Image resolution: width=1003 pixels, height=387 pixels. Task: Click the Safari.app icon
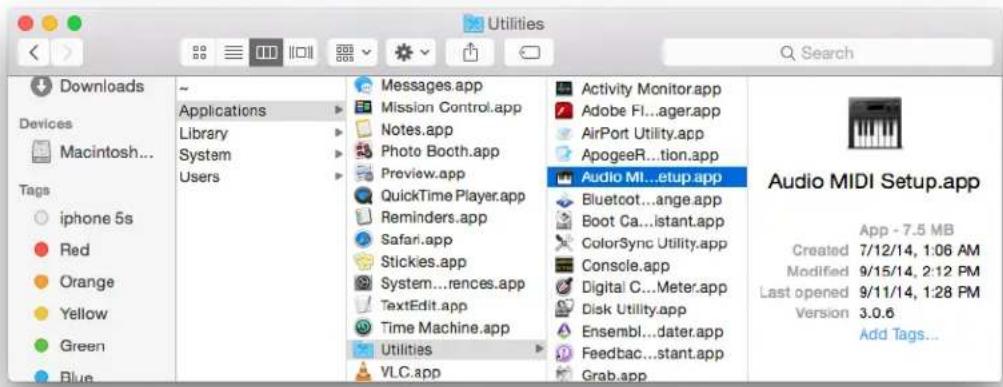click(363, 240)
